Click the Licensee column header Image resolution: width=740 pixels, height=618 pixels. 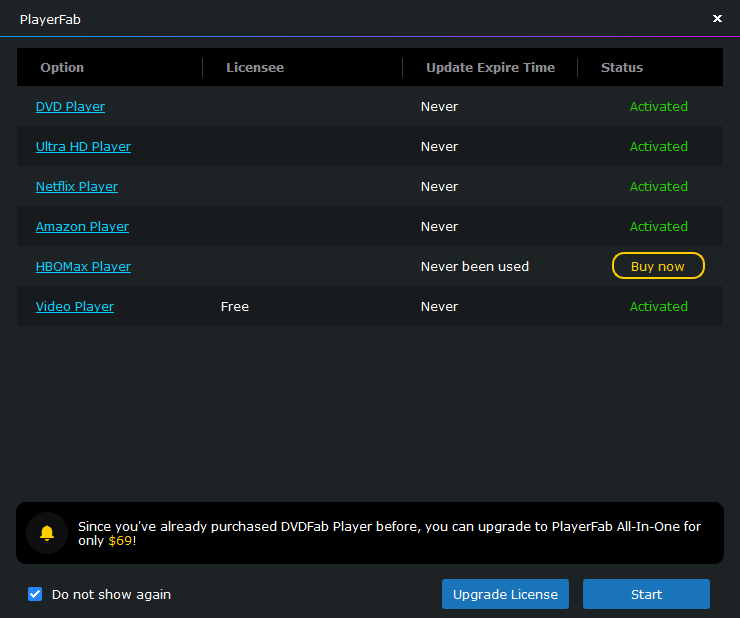255,68
